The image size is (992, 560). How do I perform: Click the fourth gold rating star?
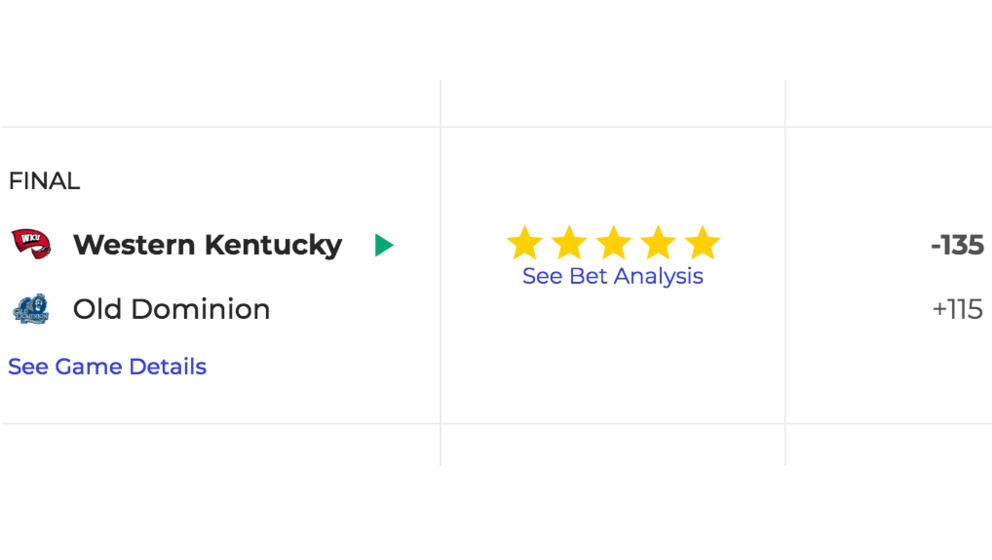tap(658, 243)
